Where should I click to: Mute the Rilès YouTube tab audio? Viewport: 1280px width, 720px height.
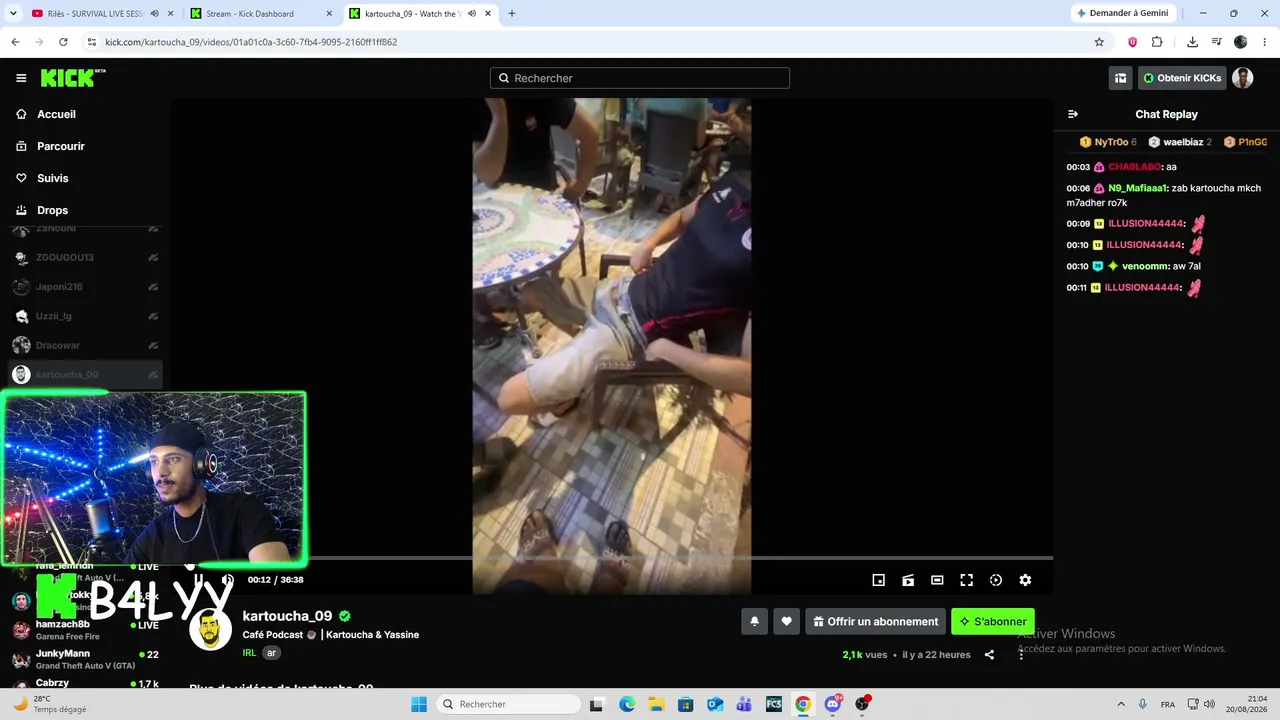tap(154, 14)
